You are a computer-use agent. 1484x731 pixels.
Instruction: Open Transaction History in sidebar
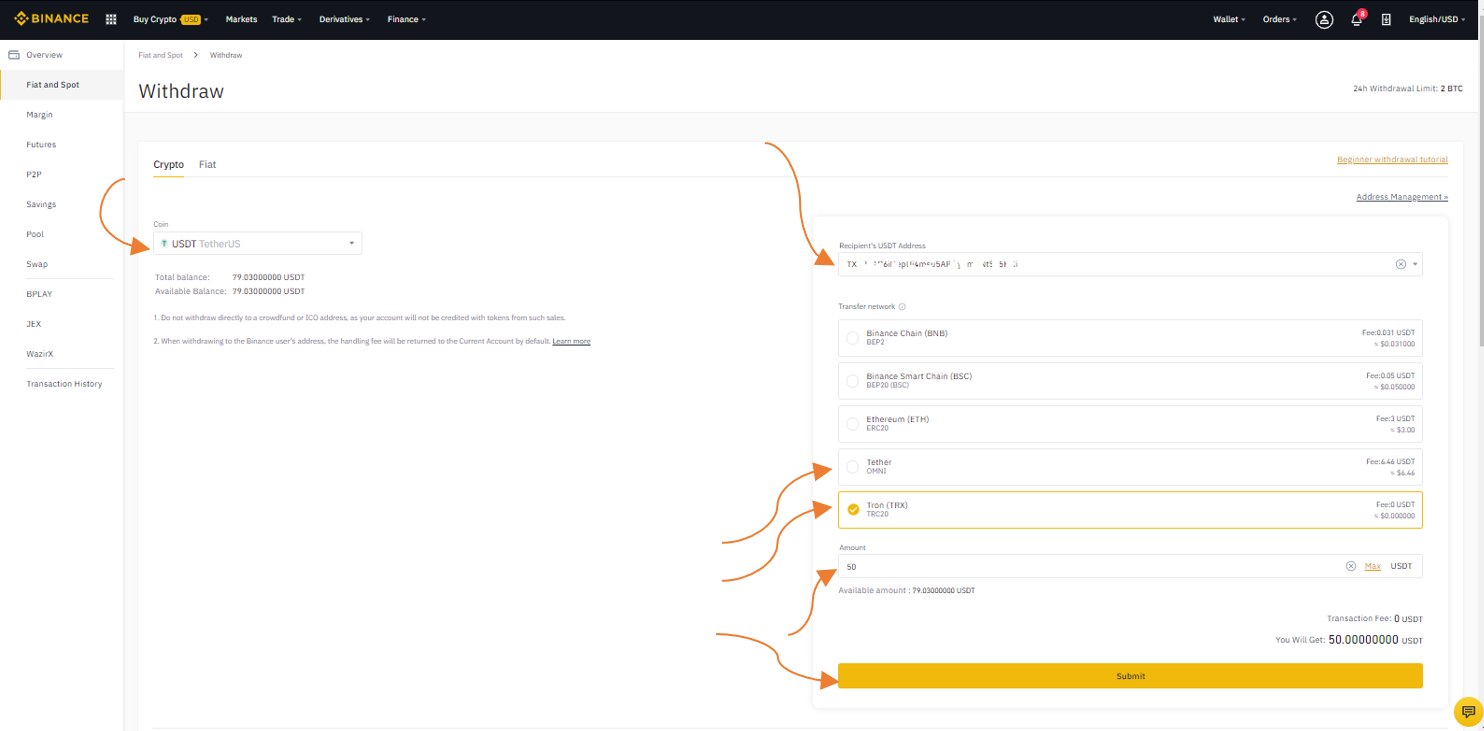pyautogui.click(x=64, y=384)
